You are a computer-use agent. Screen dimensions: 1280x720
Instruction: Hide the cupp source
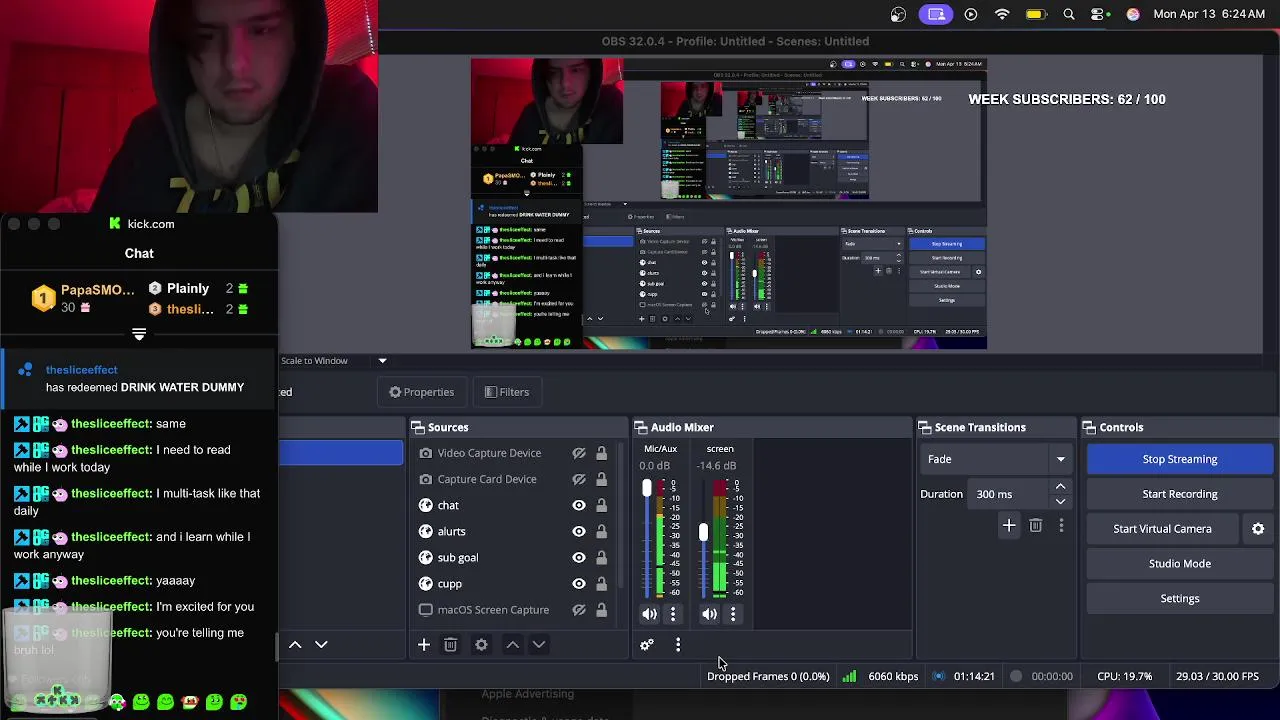pyautogui.click(x=579, y=583)
